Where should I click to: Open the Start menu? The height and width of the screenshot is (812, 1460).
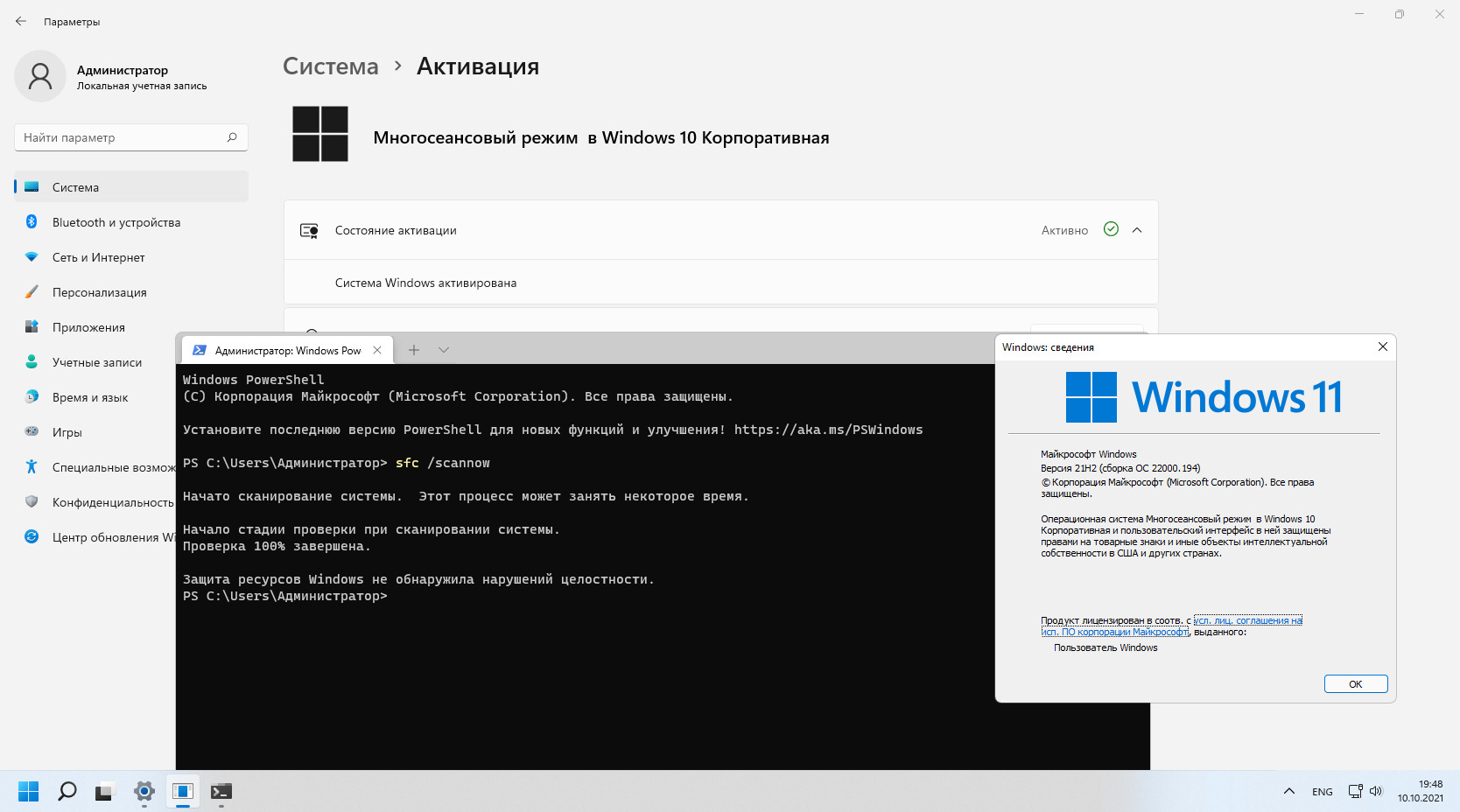tap(29, 791)
